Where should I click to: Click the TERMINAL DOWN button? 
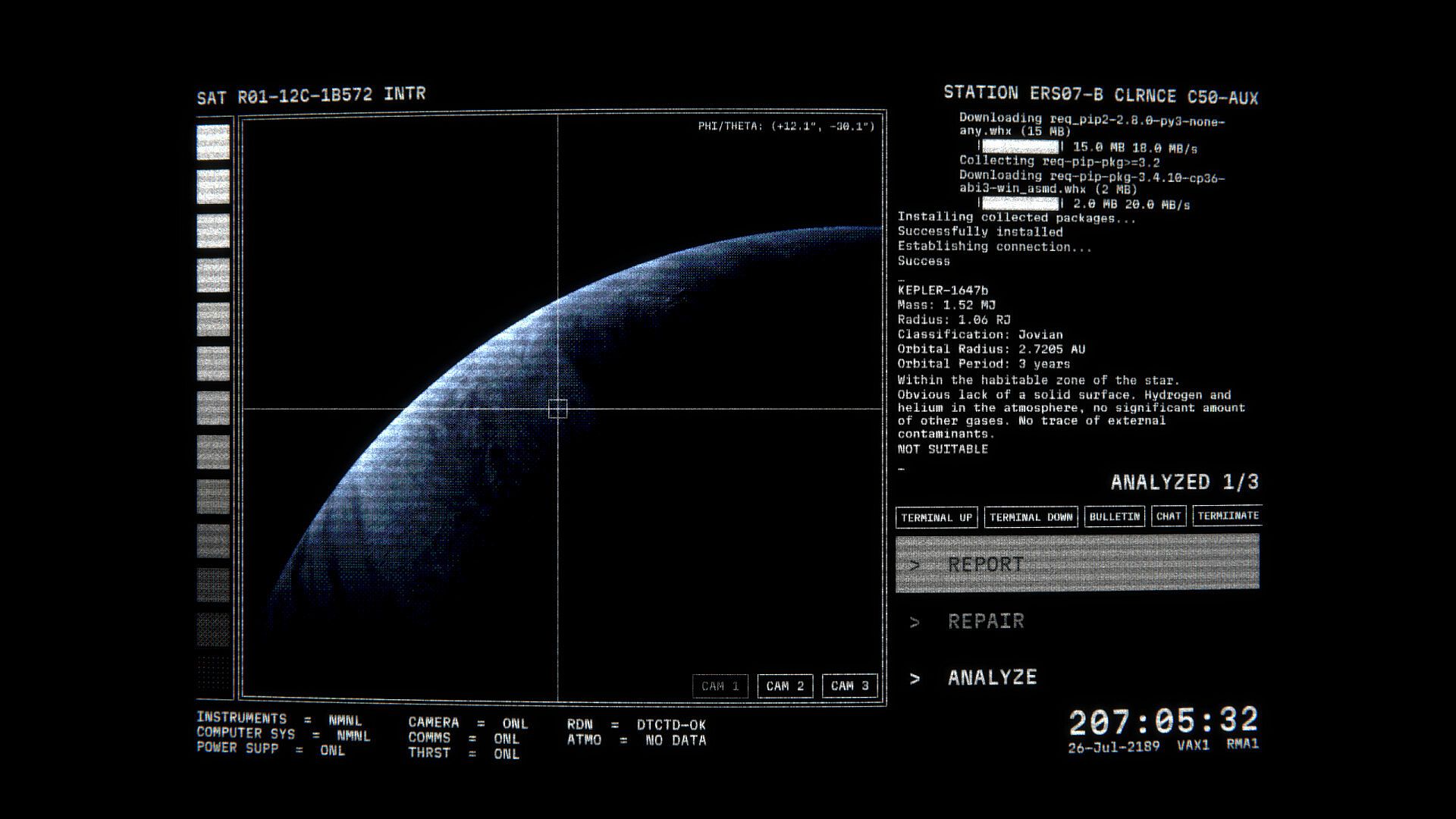point(1031,517)
